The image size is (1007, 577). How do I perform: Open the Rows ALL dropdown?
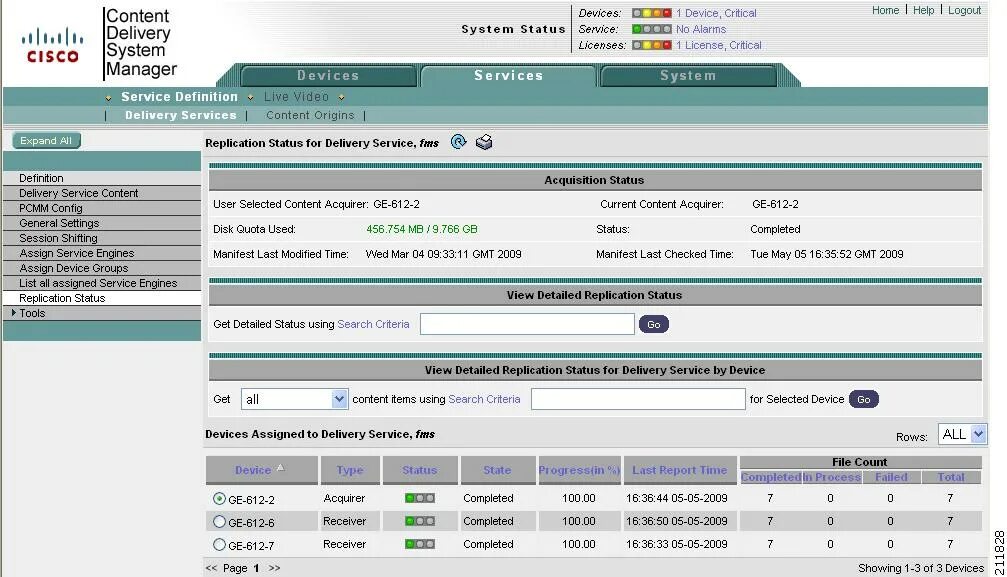(x=961, y=434)
